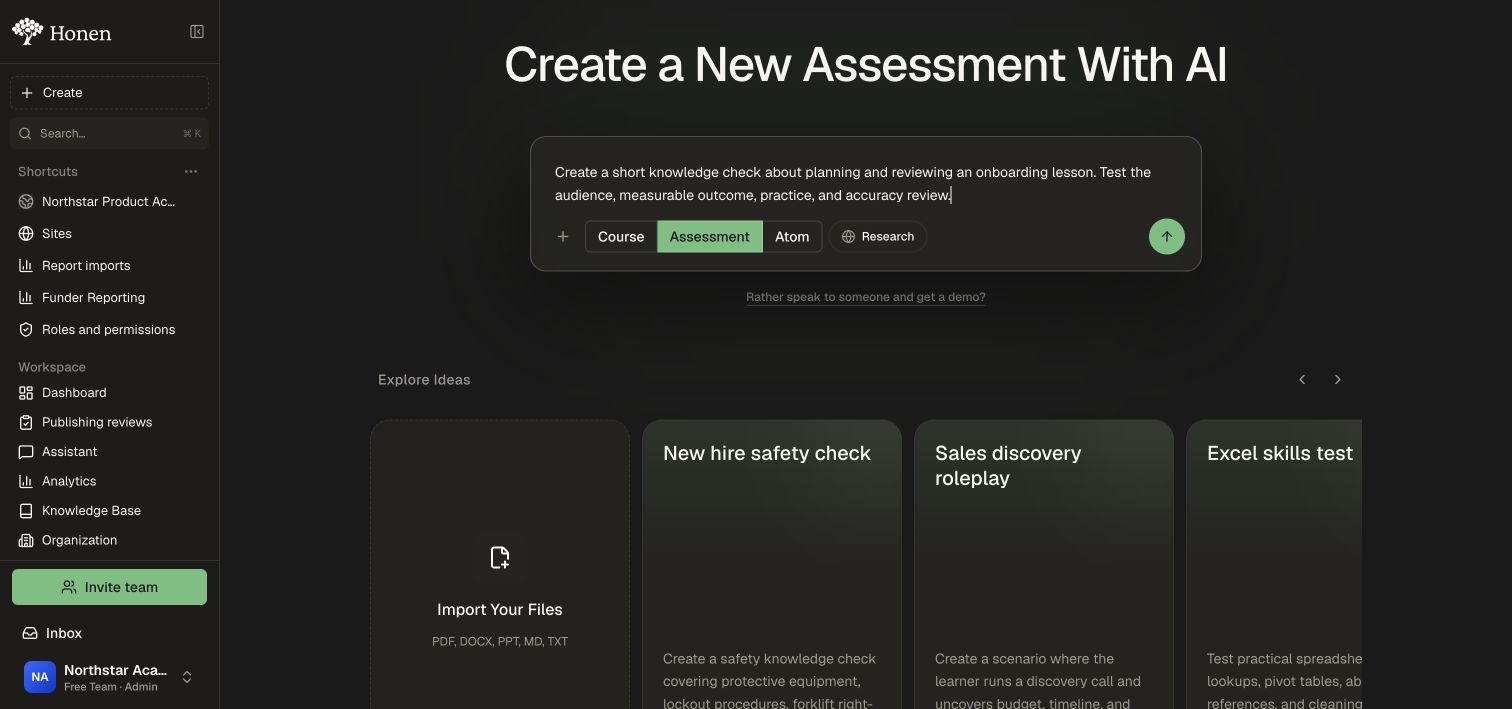This screenshot has width=1512, height=709.
Task: Click the Dashboard grid icon
Action: 26,393
